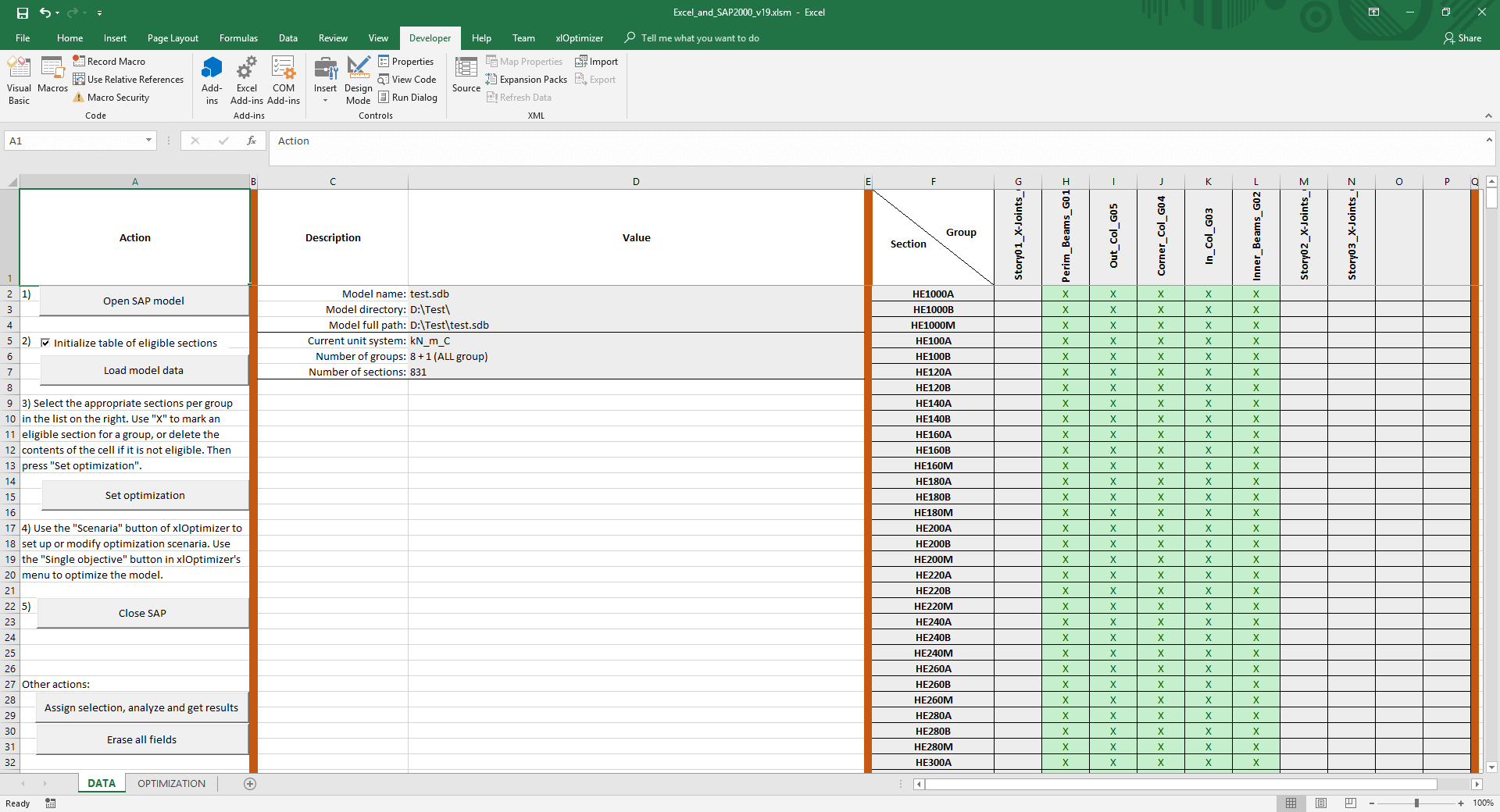Screen dimensions: 1500x812
Task: Switch to the OPTIMIZATION sheet
Action: [x=171, y=784]
